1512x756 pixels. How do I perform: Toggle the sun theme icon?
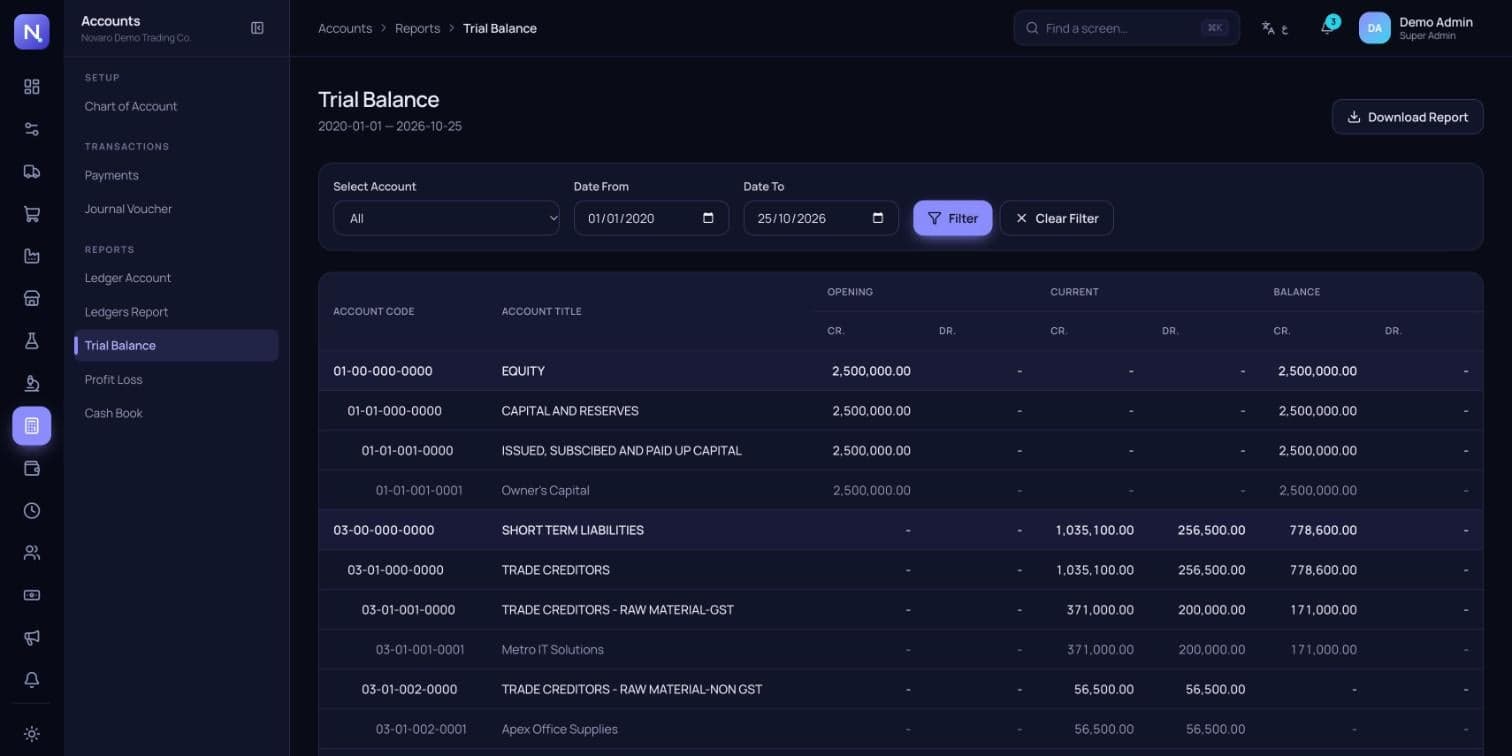point(32,734)
